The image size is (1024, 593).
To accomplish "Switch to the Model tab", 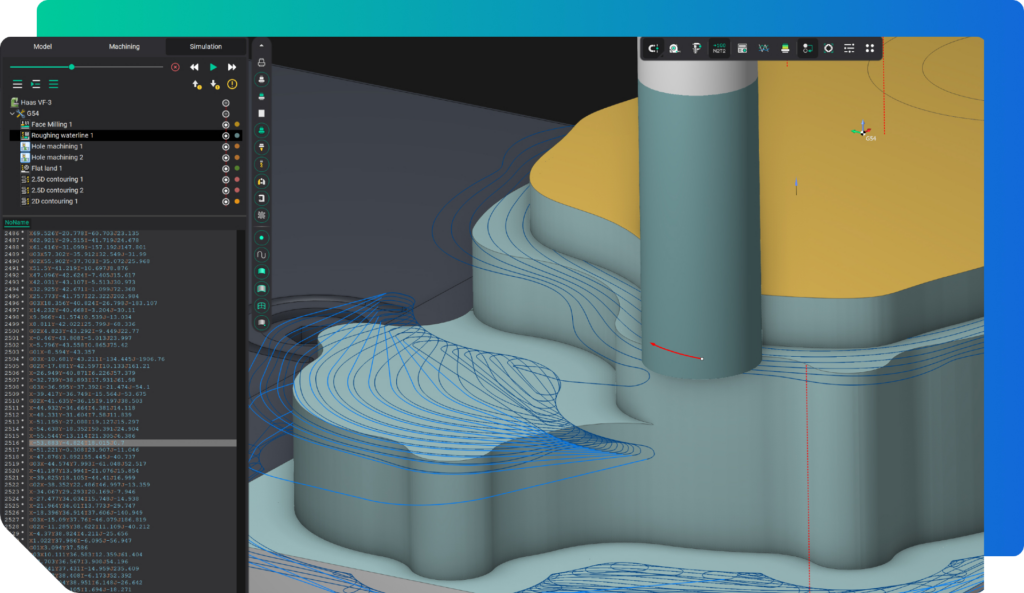I will [x=42, y=46].
